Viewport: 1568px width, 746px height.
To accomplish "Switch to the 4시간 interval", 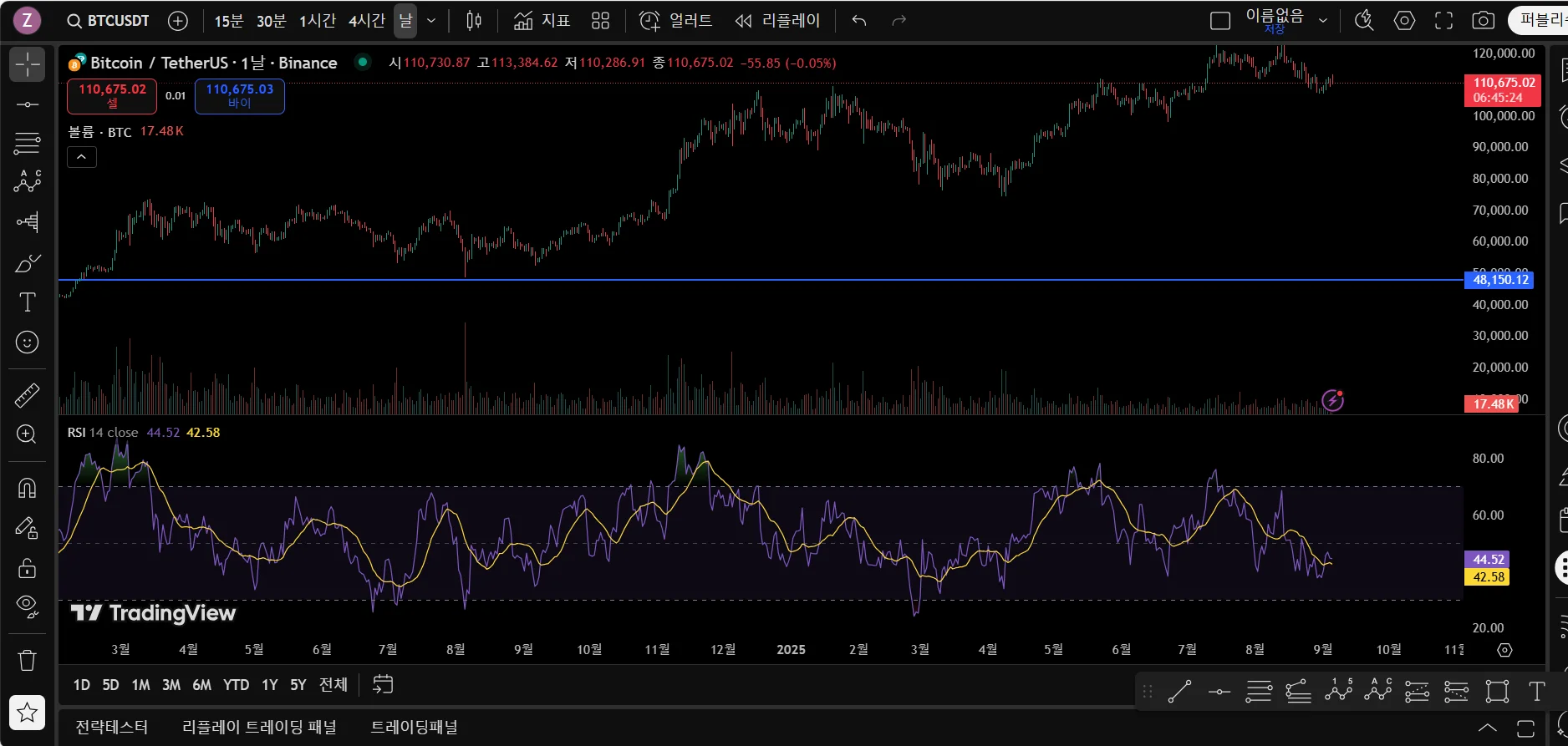I will coord(367,21).
